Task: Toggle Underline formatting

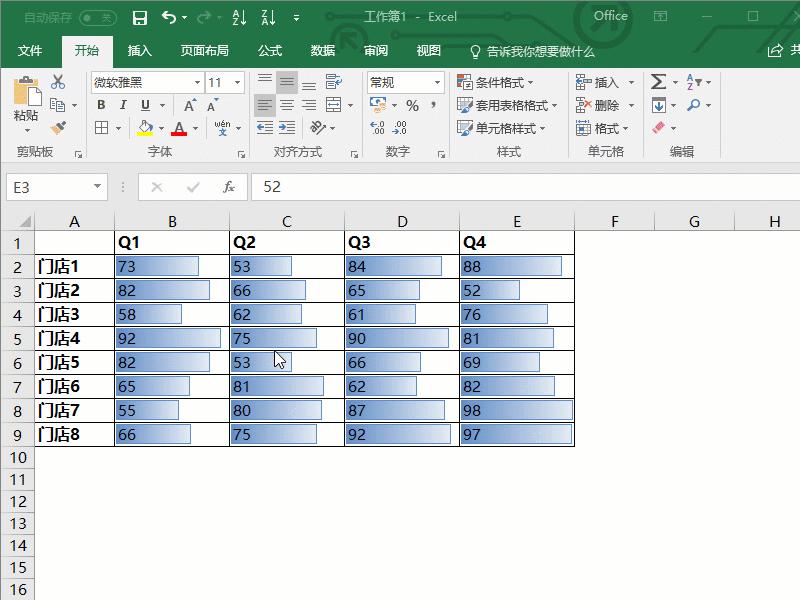Action: 145,105
